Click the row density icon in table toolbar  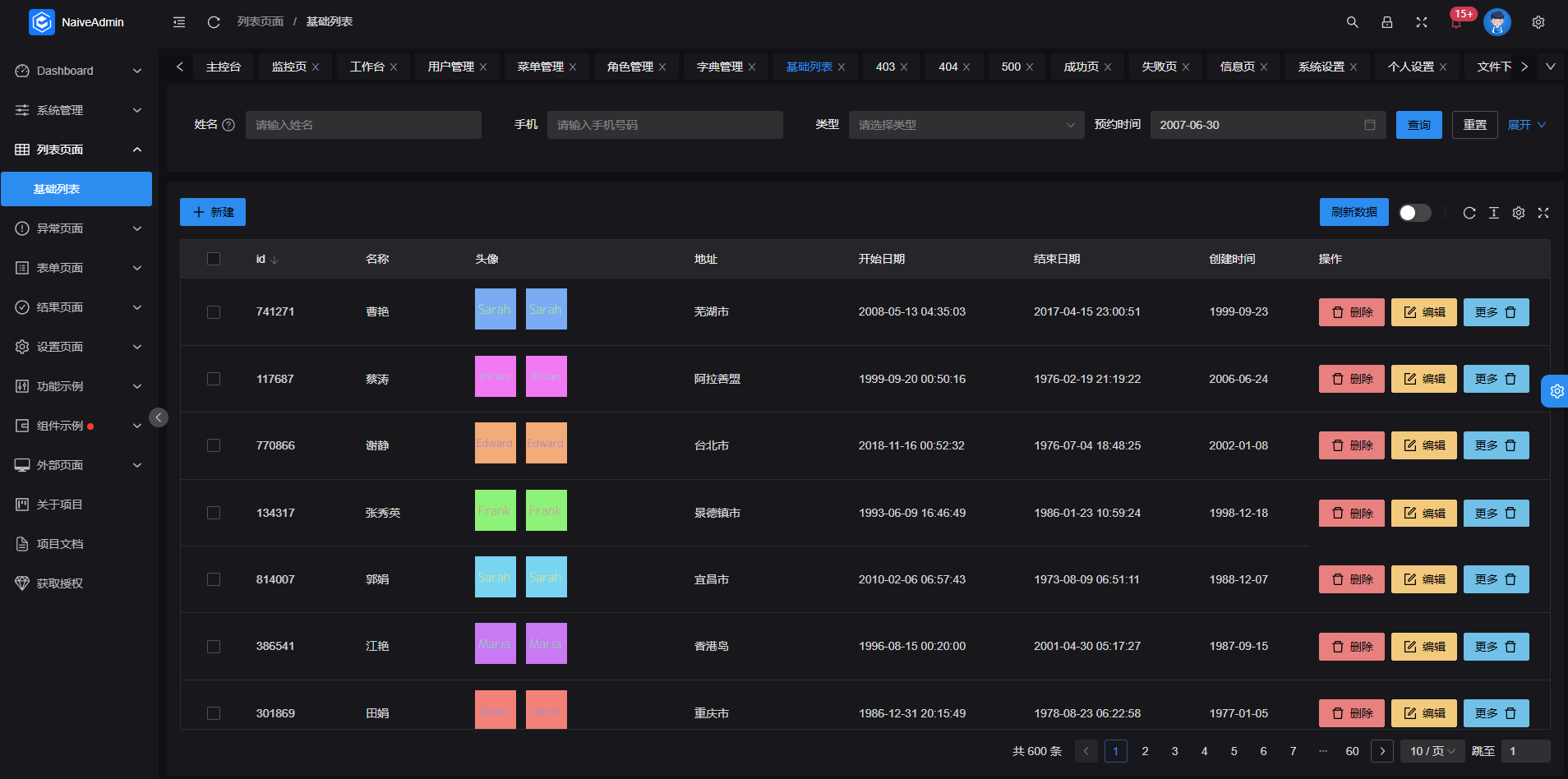click(1493, 213)
